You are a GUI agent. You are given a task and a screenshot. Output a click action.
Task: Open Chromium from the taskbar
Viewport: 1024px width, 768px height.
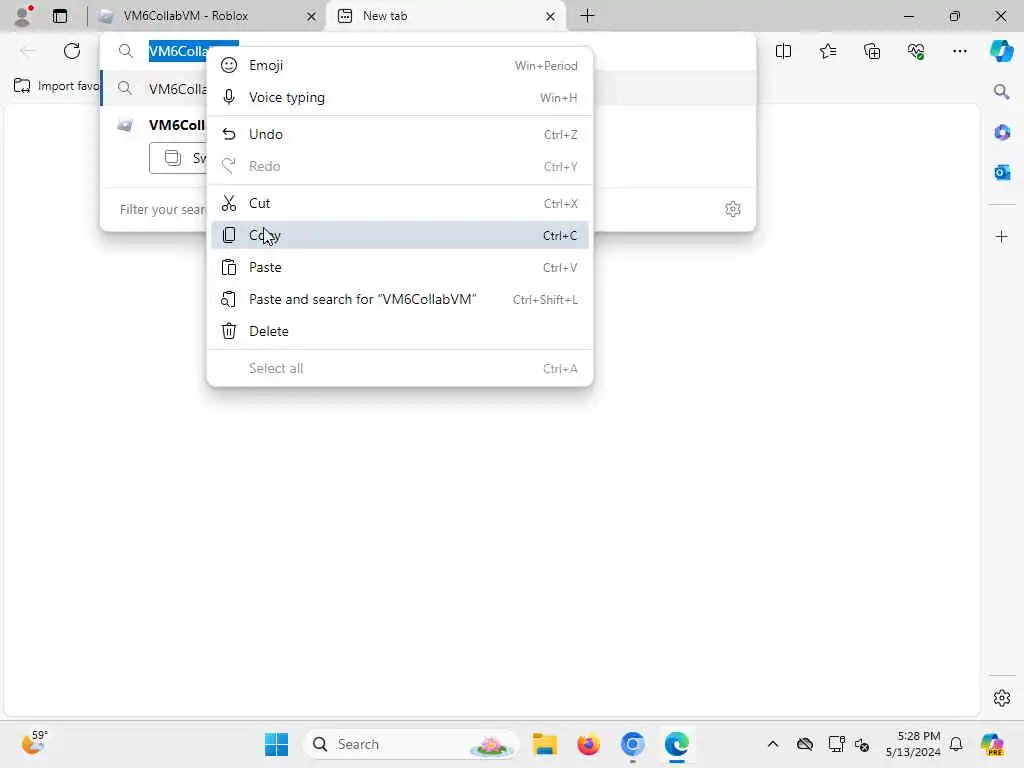pyautogui.click(x=632, y=744)
